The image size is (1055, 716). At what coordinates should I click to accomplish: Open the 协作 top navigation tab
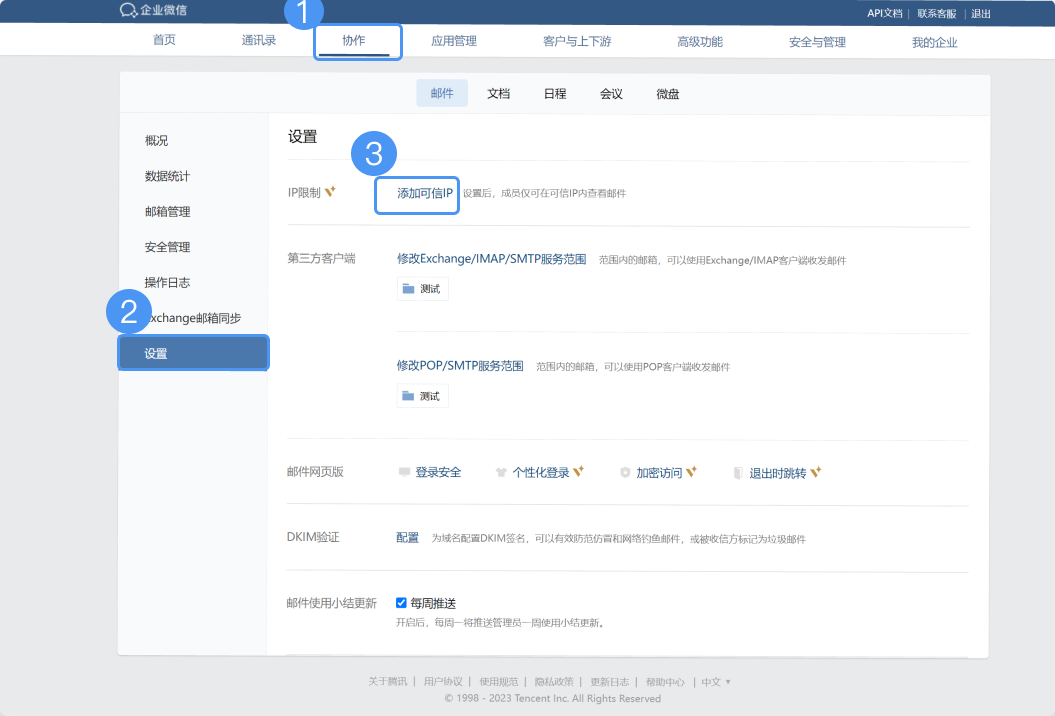354,42
